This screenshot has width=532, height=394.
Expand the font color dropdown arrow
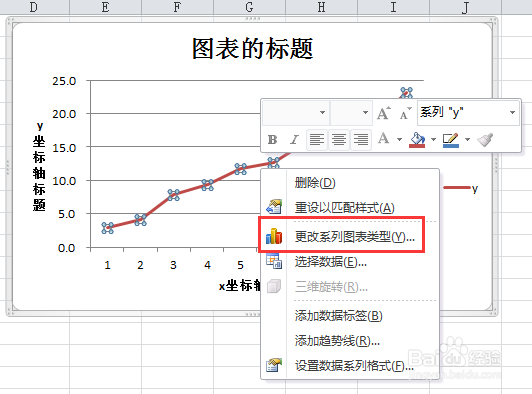399,139
